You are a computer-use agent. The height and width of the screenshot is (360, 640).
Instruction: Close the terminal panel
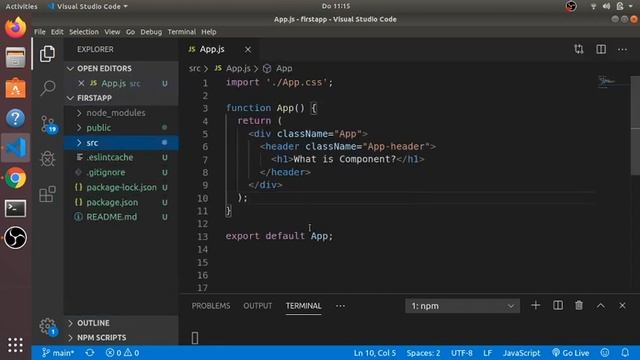[622, 305]
